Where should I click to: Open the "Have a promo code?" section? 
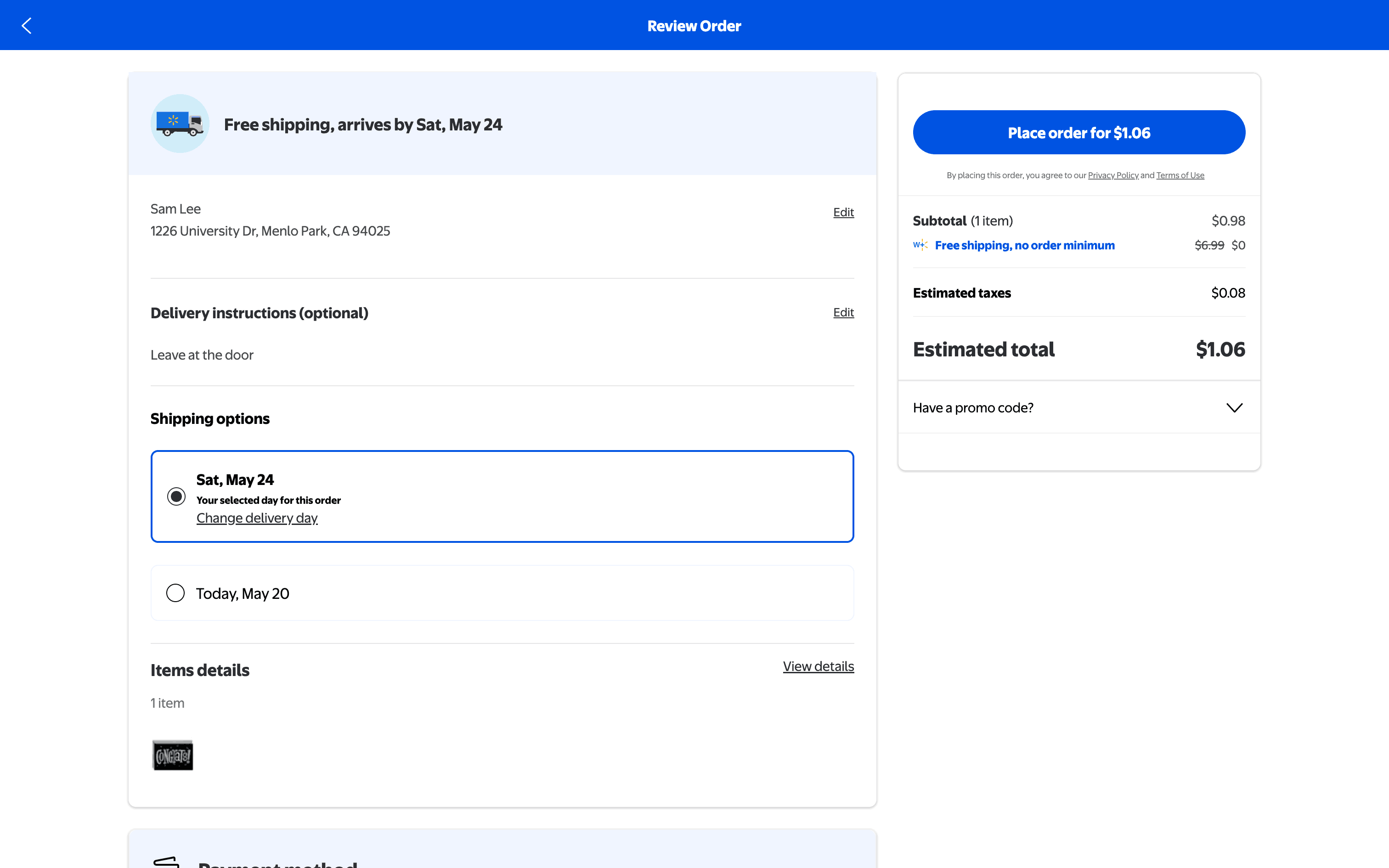[x=973, y=408]
